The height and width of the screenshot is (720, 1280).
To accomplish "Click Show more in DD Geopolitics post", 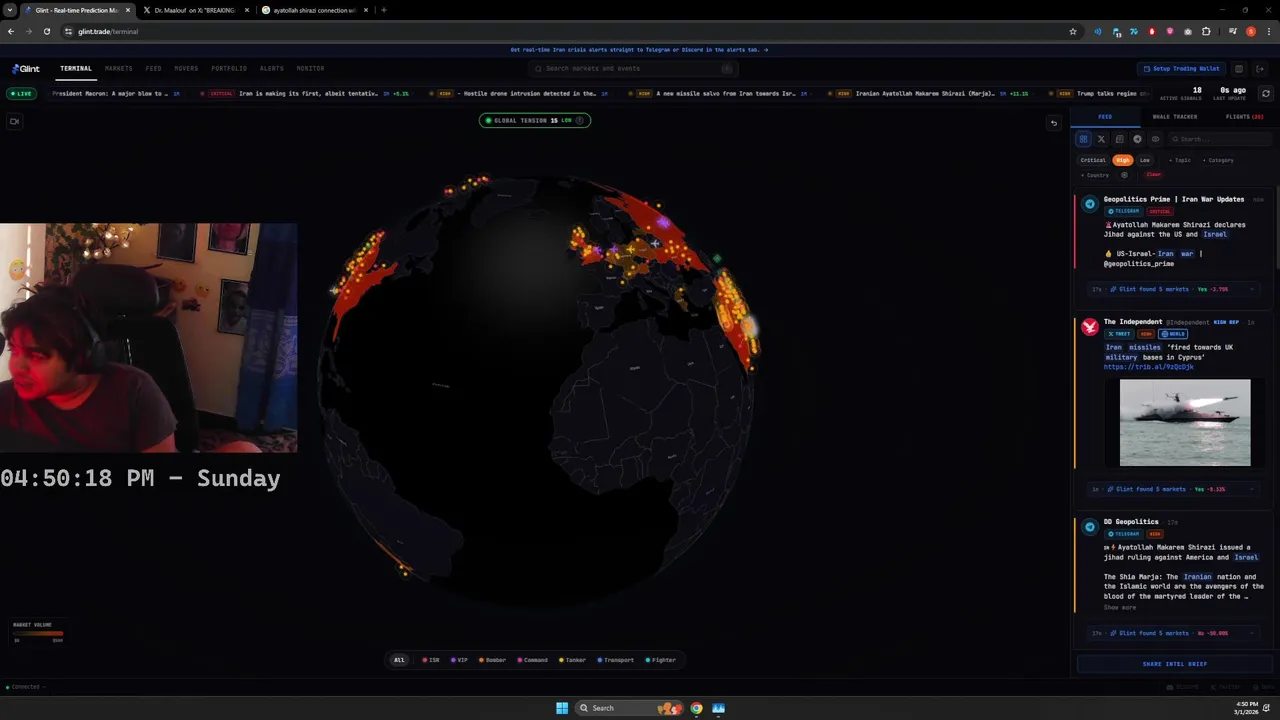I will point(1120,608).
